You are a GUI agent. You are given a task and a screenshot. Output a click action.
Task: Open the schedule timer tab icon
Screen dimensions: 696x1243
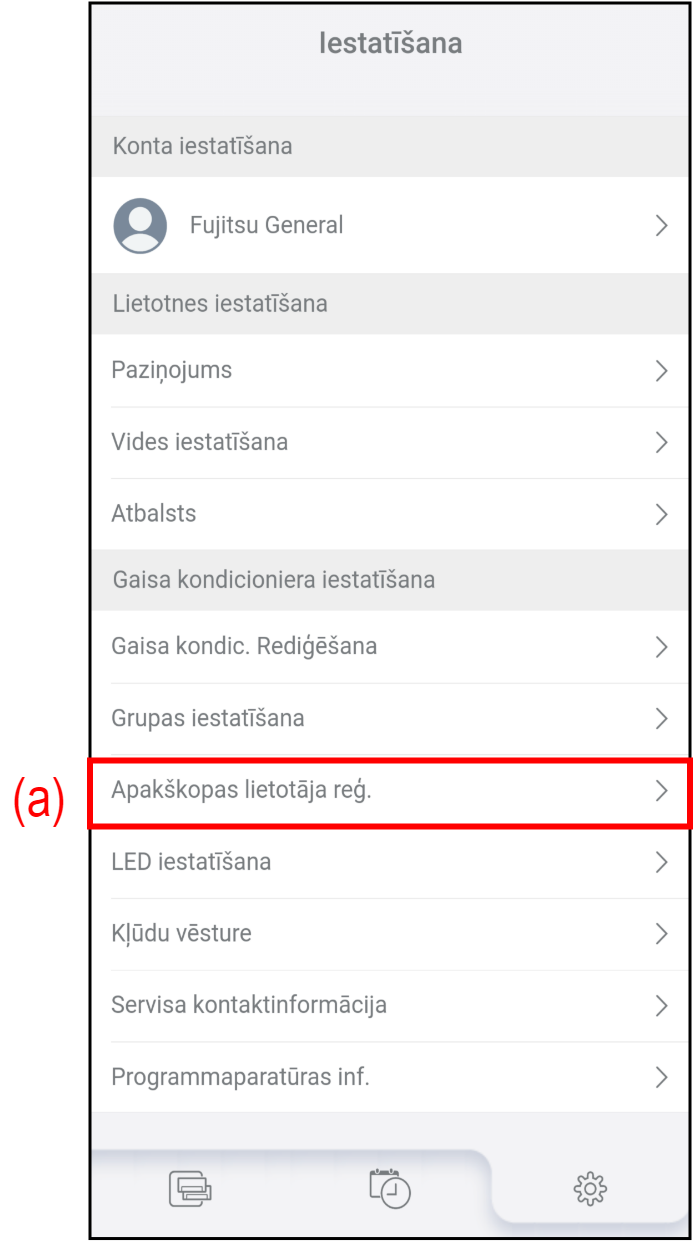pos(390,1187)
